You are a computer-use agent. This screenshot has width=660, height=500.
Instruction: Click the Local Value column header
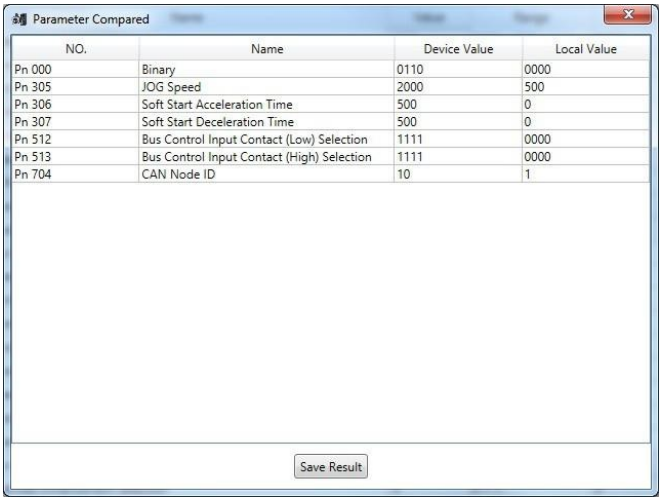tap(586, 49)
